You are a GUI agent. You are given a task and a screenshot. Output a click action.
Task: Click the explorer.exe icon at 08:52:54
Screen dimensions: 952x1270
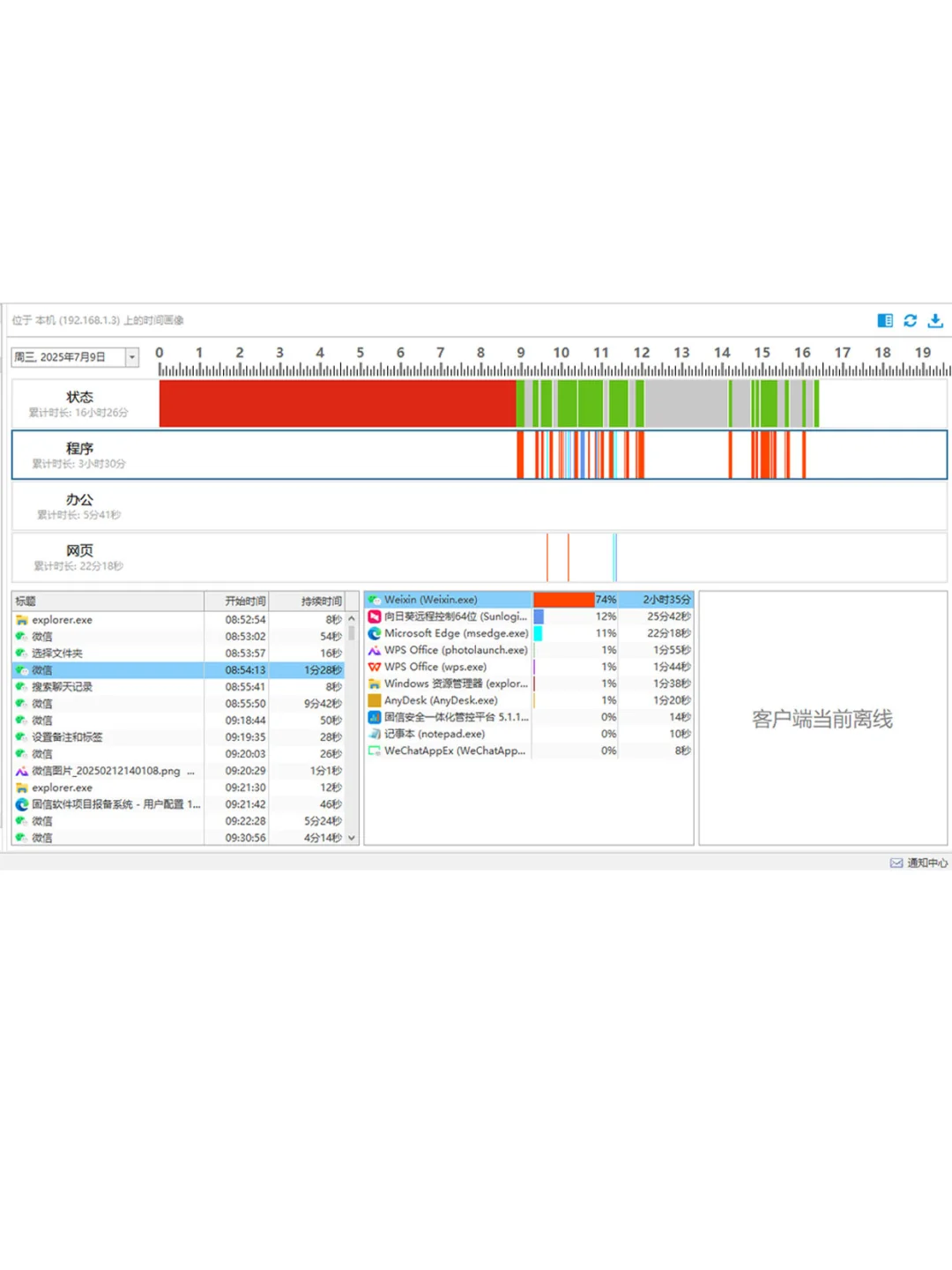pyautogui.click(x=22, y=620)
